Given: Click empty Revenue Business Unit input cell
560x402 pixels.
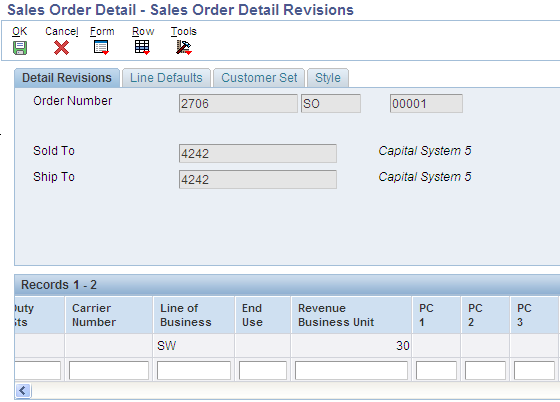Looking at the screenshot, I should coord(351,370).
